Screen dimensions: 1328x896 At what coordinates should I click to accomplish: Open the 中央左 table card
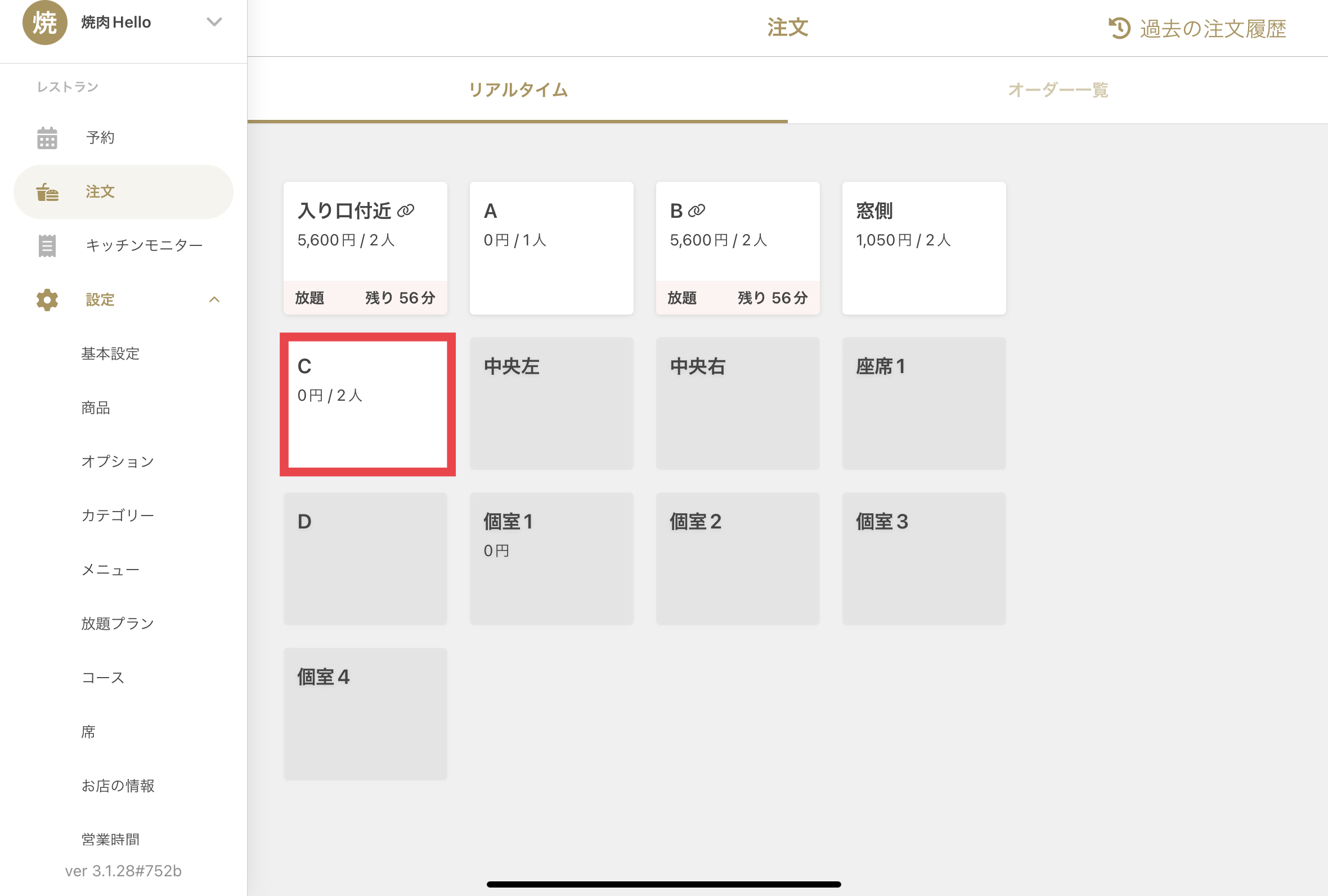[x=552, y=404]
